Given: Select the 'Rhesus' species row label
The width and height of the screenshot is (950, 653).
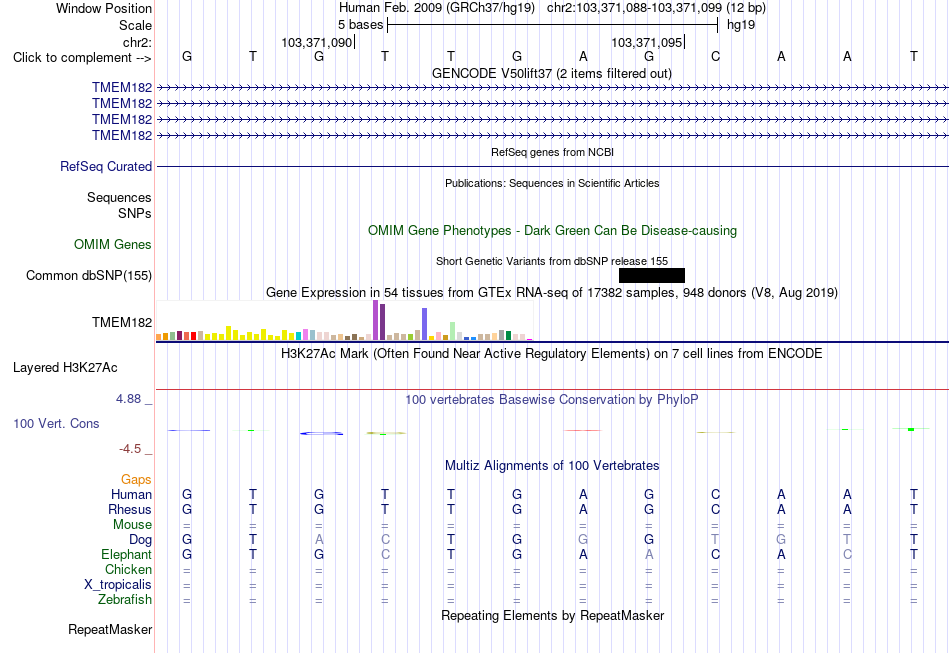Looking at the screenshot, I should tap(130, 509).
